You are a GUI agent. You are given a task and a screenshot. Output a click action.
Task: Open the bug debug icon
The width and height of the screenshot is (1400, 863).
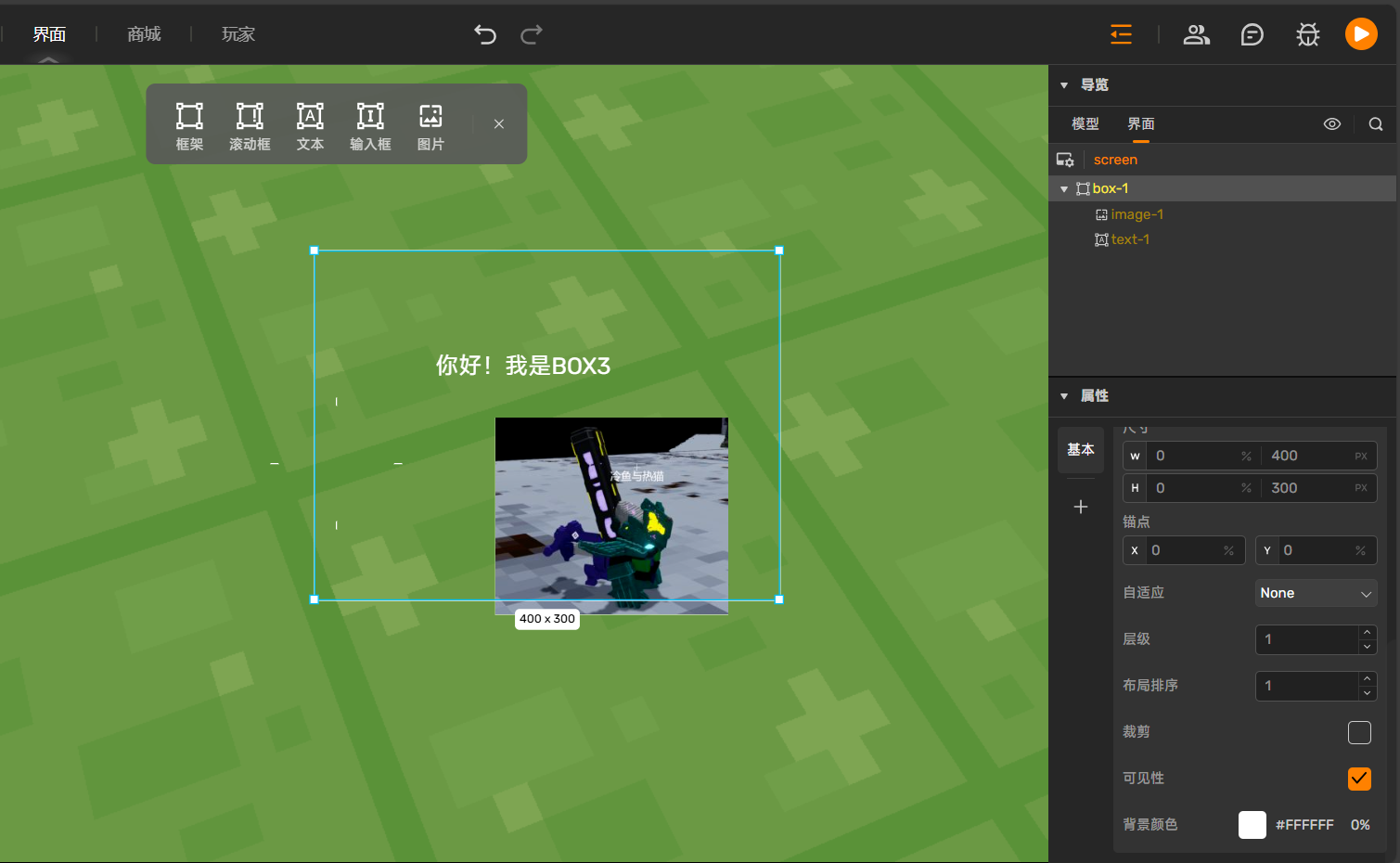[x=1307, y=34]
